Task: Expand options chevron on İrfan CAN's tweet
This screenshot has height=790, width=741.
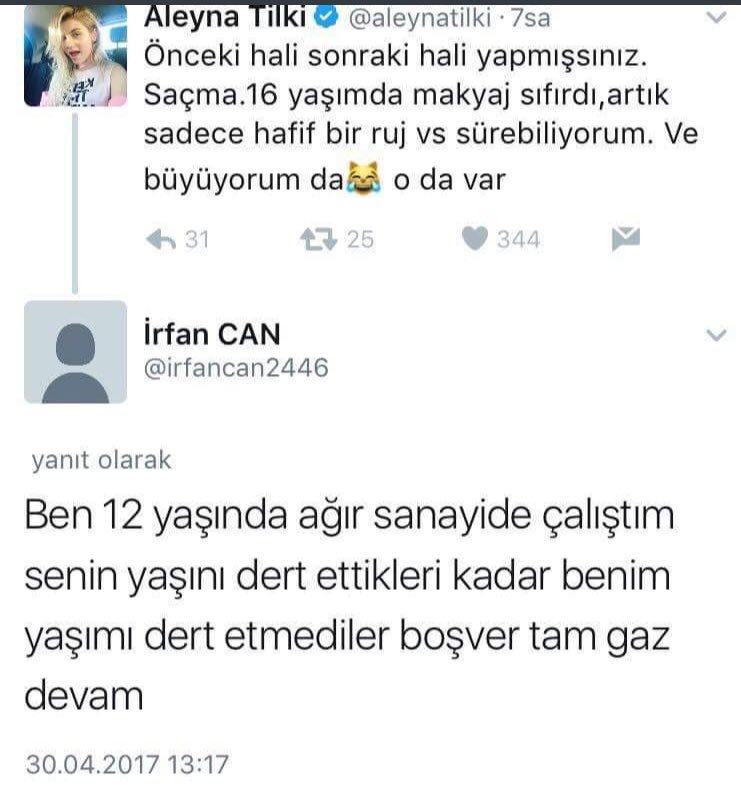Action: (x=716, y=335)
